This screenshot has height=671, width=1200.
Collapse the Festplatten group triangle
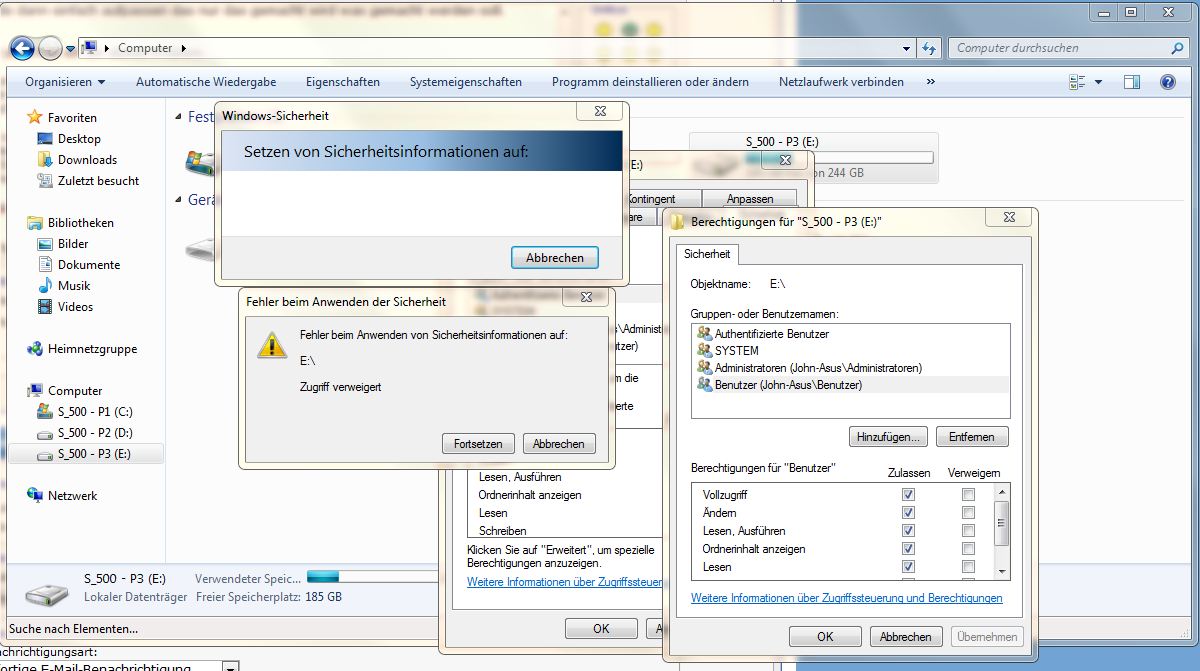[178, 117]
